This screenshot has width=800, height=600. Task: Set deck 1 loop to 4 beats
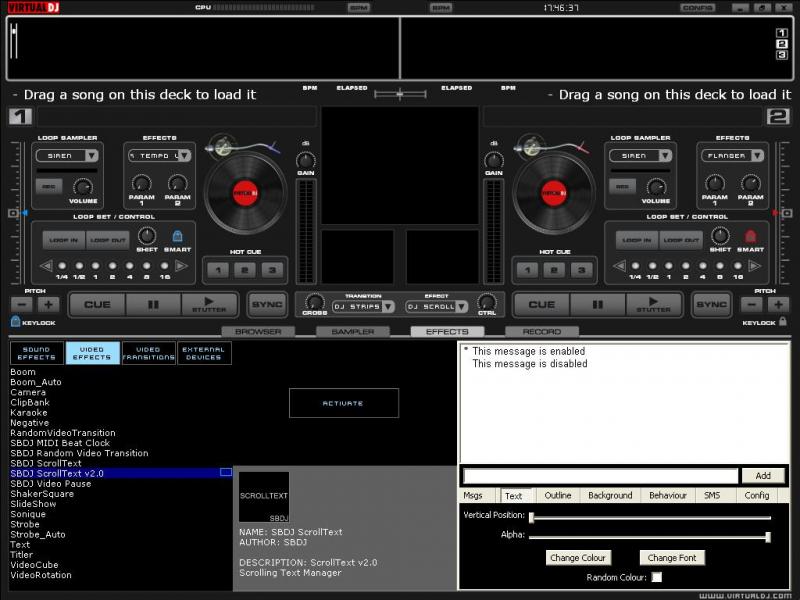(130, 266)
